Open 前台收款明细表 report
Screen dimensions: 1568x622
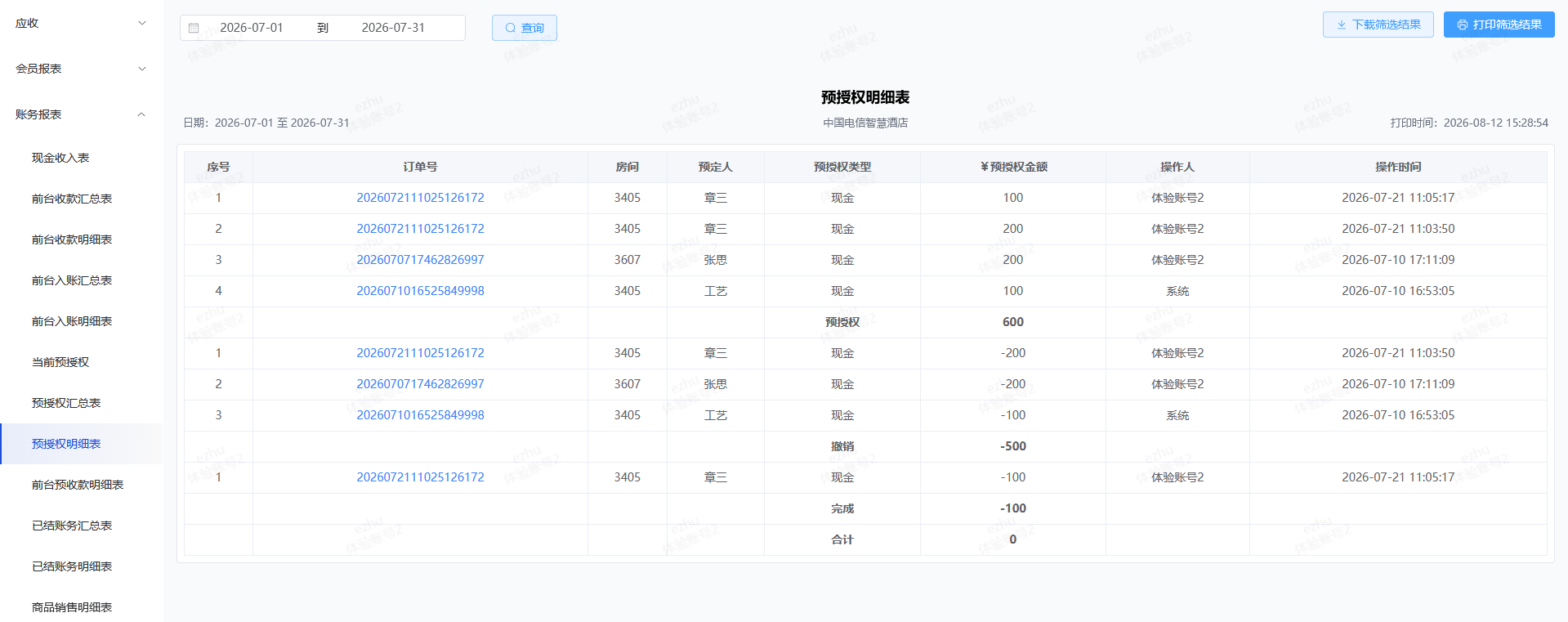(72, 239)
